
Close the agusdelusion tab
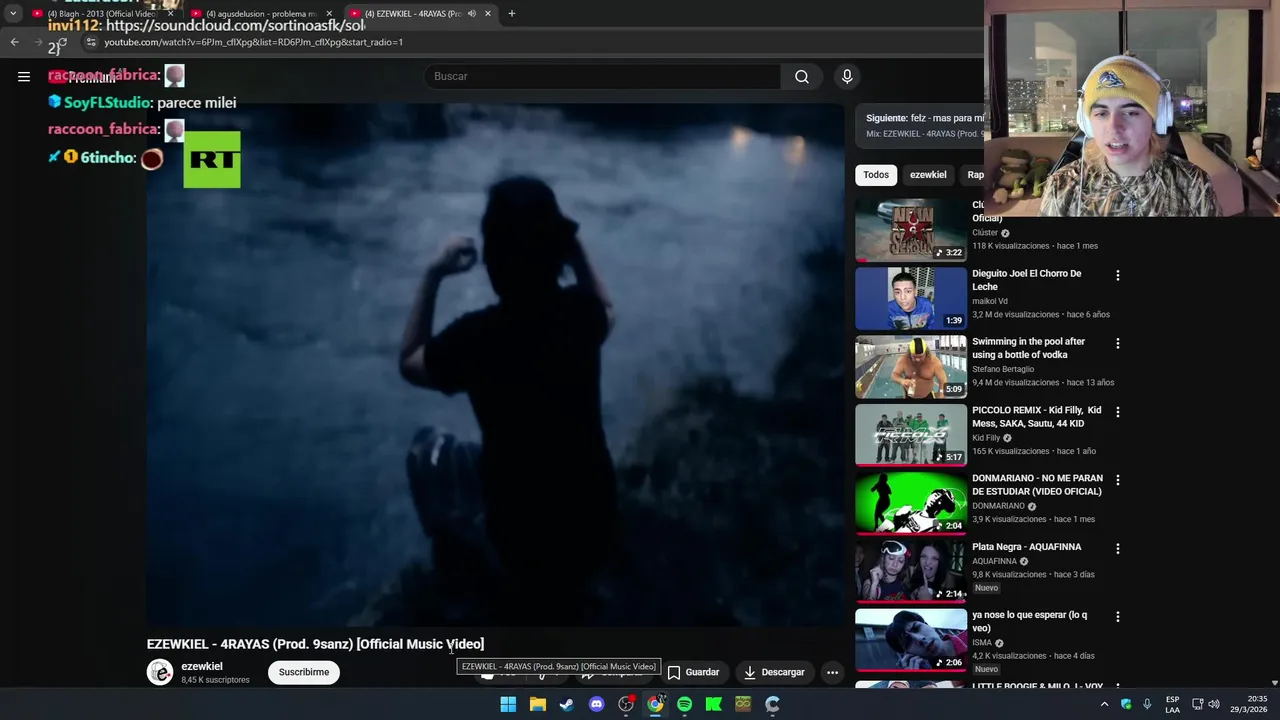point(329,14)
